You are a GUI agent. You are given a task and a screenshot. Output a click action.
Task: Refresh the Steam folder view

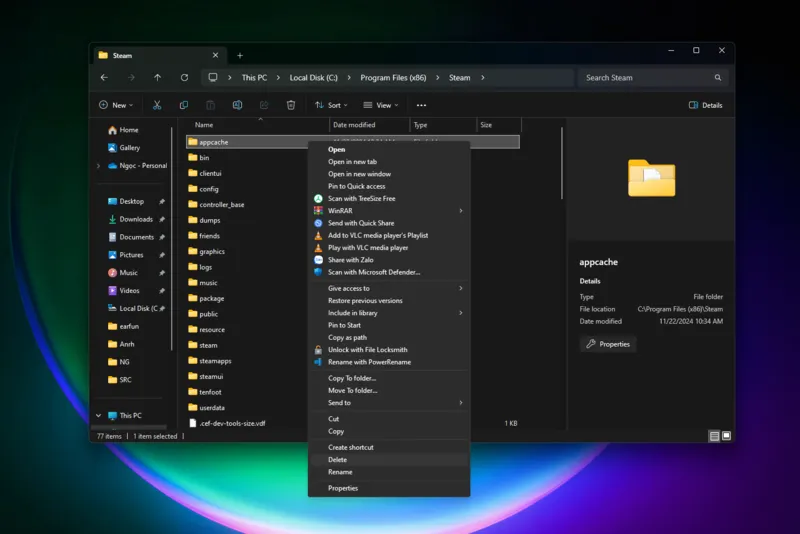[184, 78]
